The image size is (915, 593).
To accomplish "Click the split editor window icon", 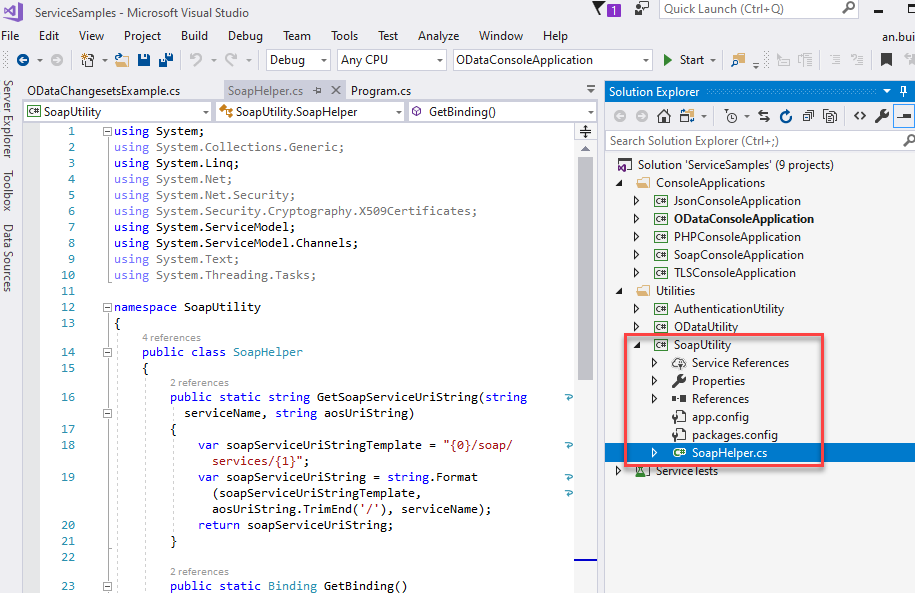I will pyautogui.click(x=585, y=131).
